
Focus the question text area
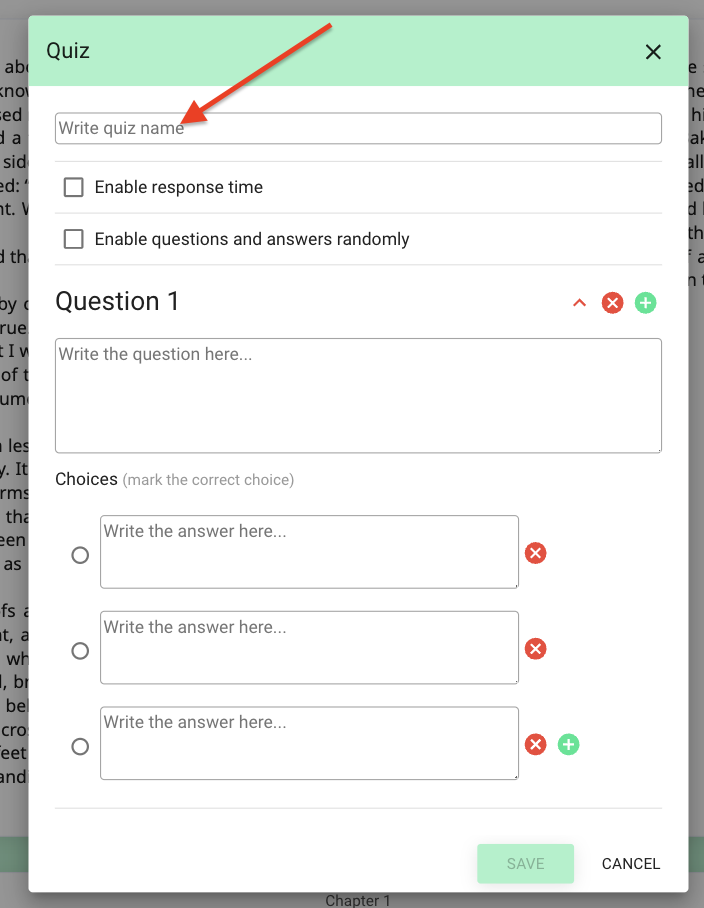click(x=358, y=396)
